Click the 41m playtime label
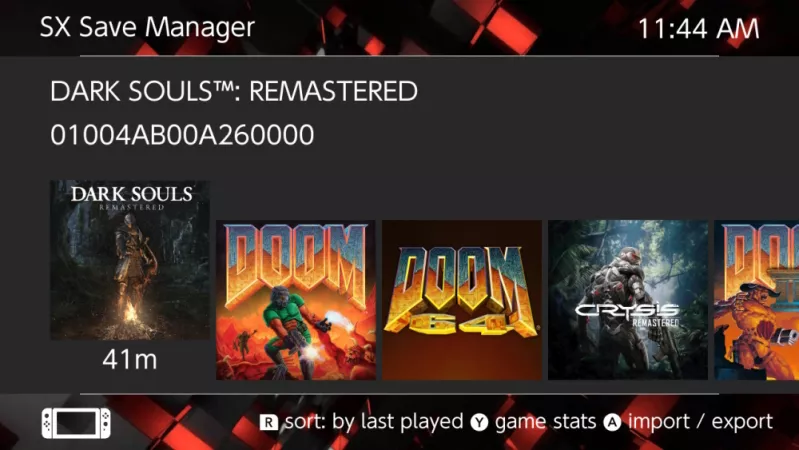799x450 pixels. coord(130,360)
